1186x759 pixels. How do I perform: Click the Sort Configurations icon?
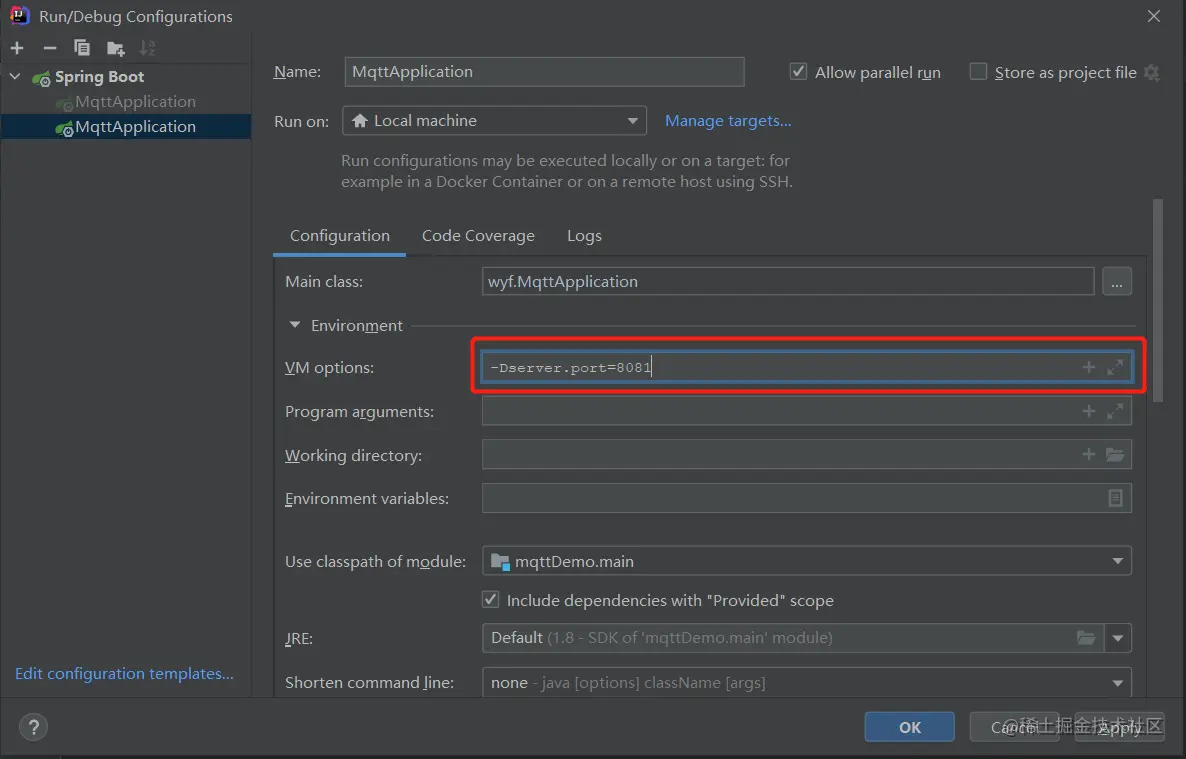point(147,48)
